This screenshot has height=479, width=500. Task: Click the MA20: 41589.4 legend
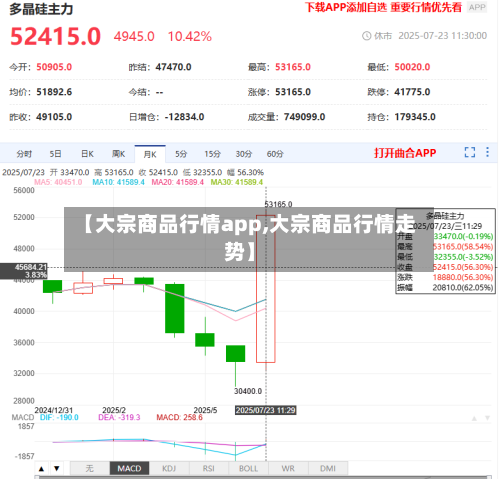(x=177, y=182)
